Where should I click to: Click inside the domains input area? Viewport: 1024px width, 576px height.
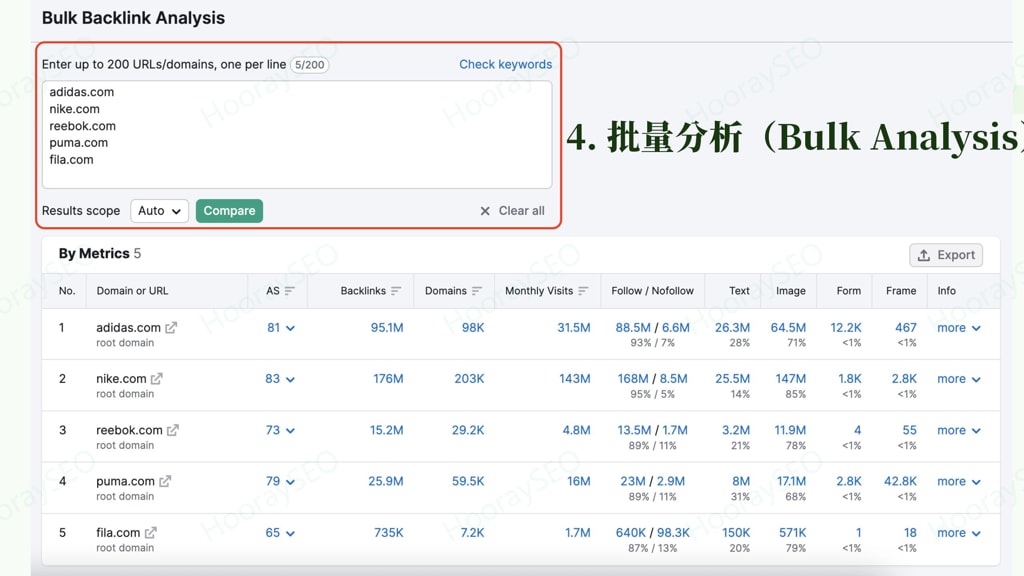[300, 135]
